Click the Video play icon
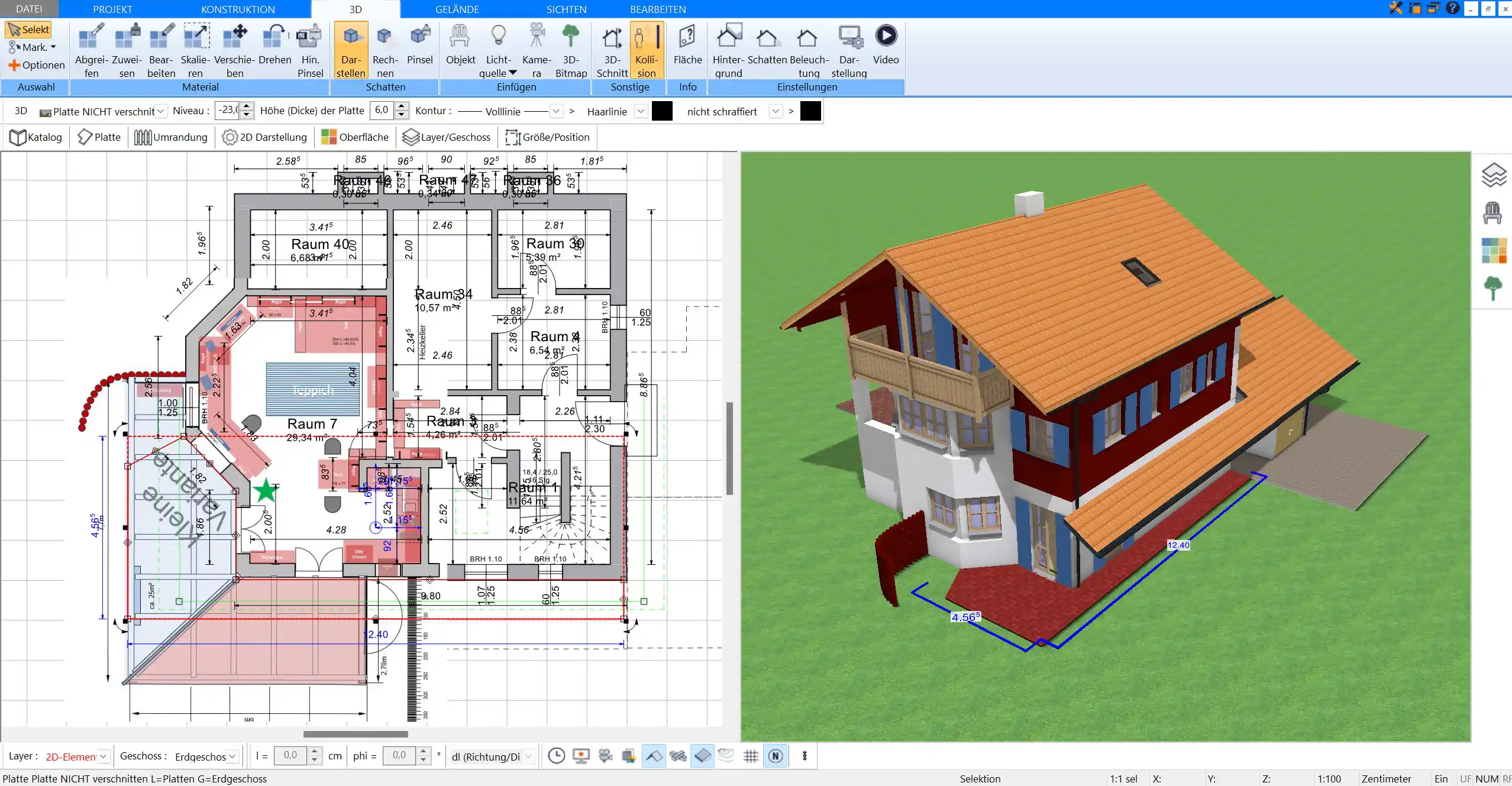The height and width of the screenshot is (786, 1512). tap(886, 35)
